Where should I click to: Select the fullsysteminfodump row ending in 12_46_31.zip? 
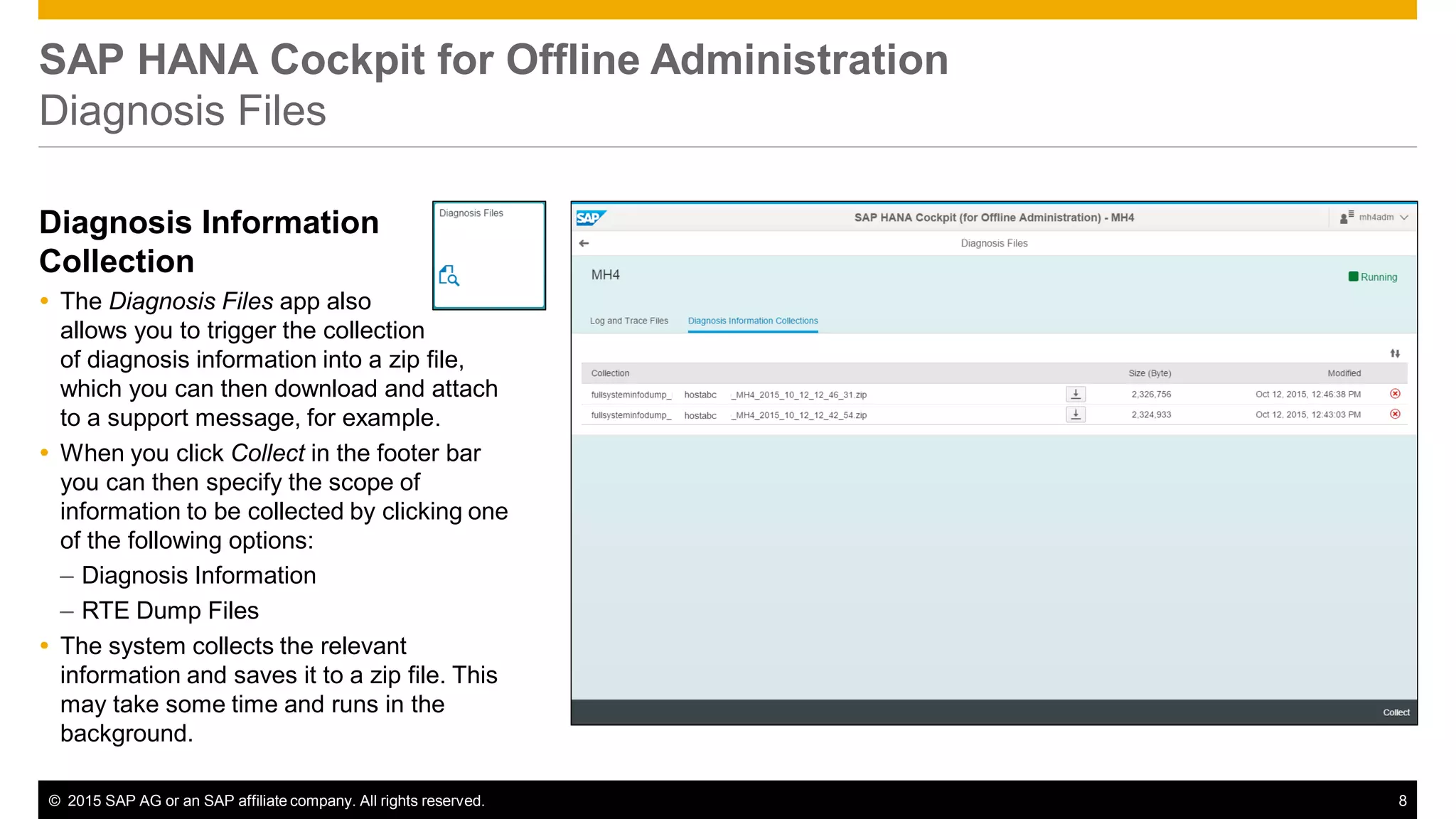[994, 394]
